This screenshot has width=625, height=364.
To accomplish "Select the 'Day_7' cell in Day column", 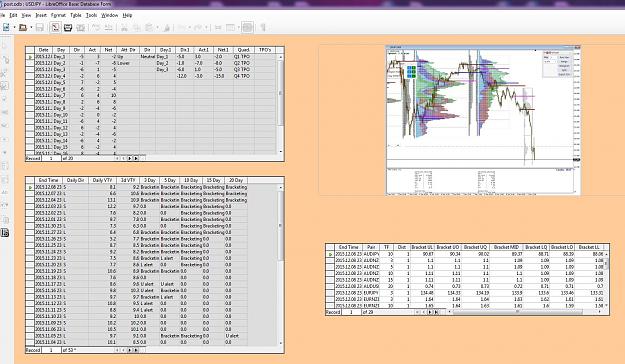I will 60,95.
